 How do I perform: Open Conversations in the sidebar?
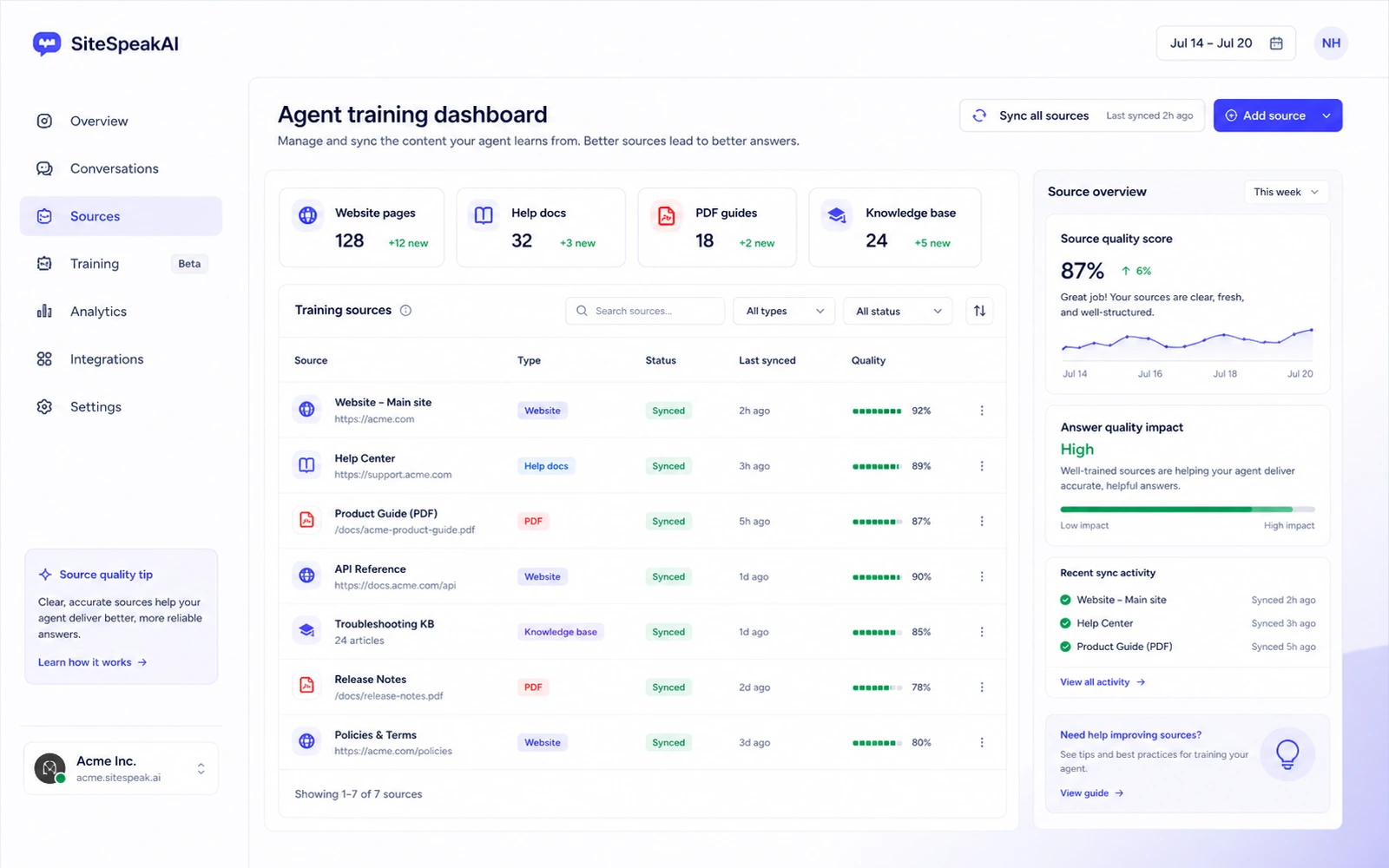click(x=121, y=168)
